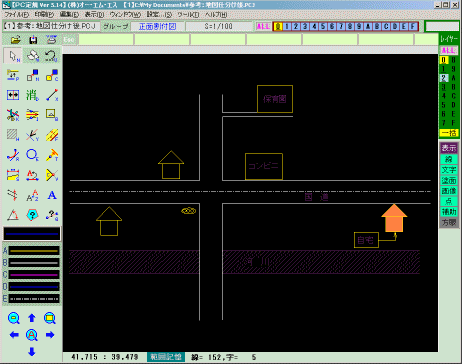Print using the printer icon
Image resolution: width=462 pixels, height=364 pixels.
(x=51, y=40)
